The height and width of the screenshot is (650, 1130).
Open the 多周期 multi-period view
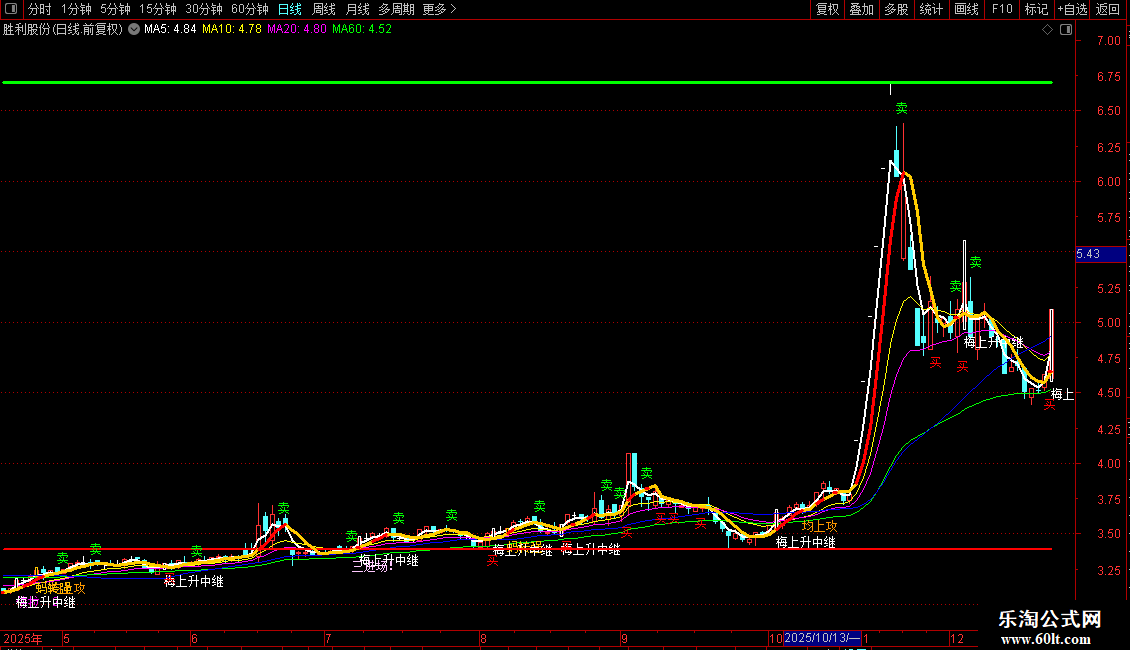point(396,9)
